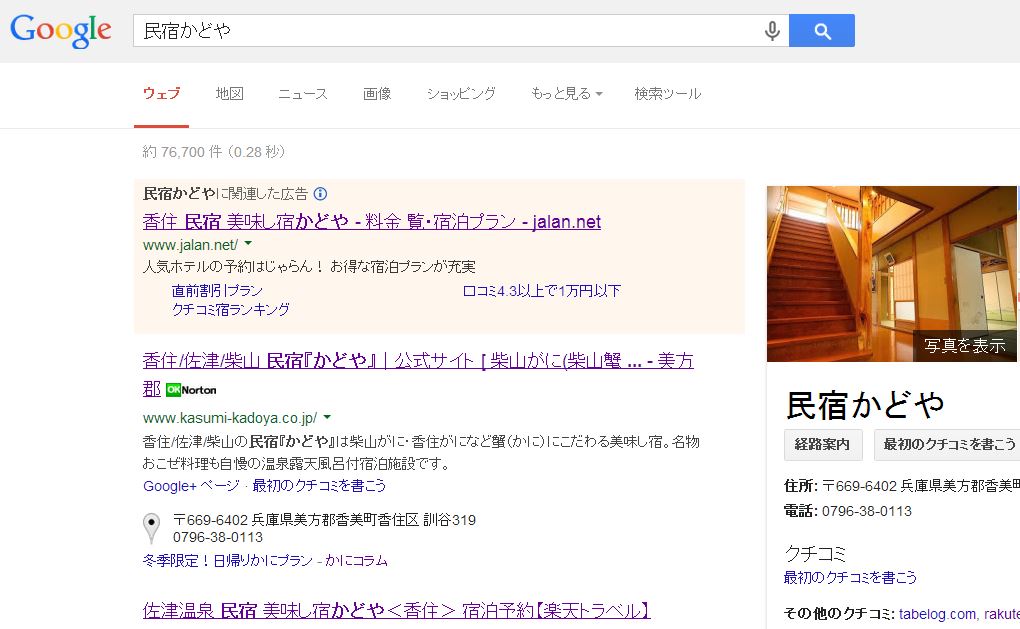
Task: Click the 最初のクチコミを書こう link under クチコミ heading
Action: 850,578
